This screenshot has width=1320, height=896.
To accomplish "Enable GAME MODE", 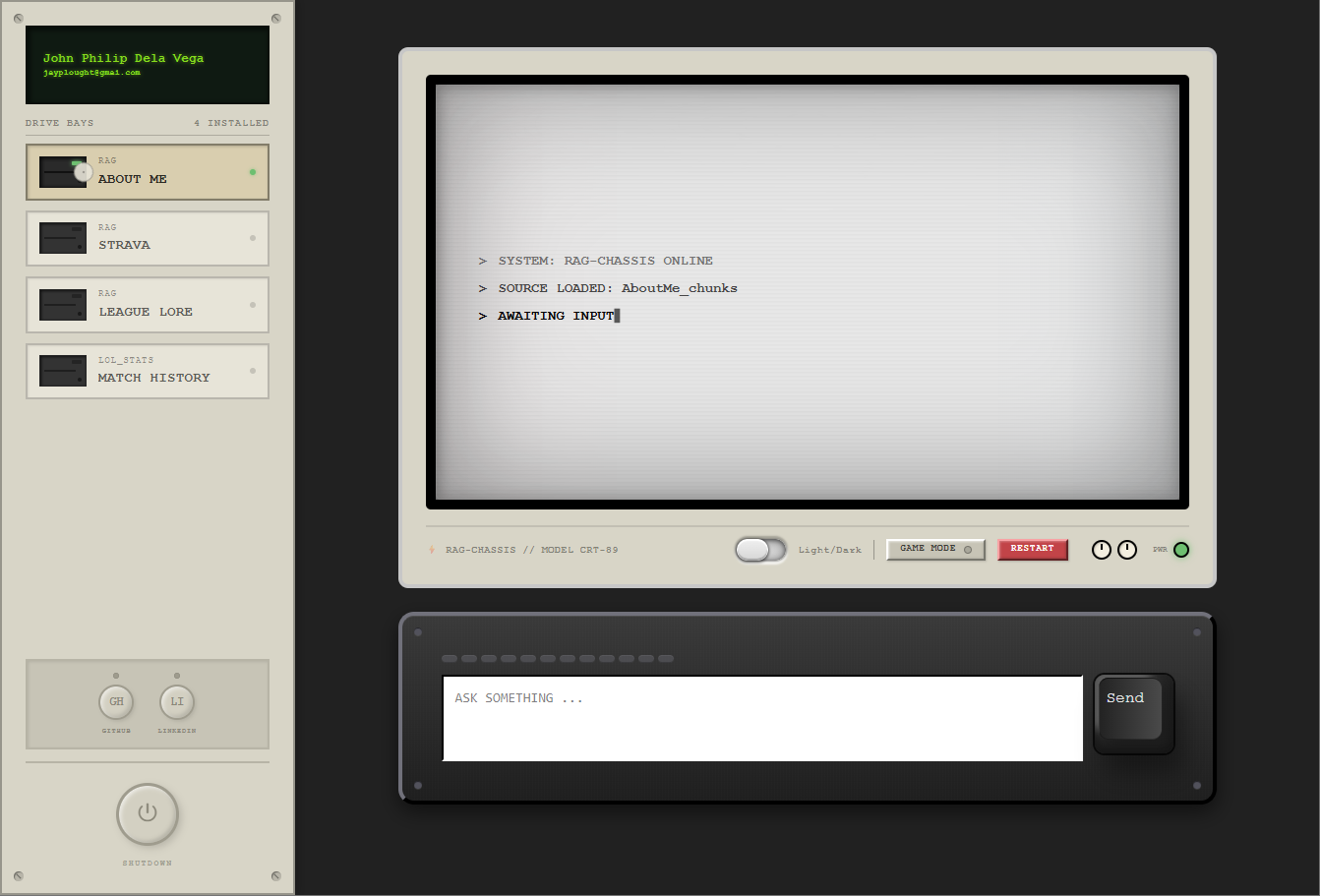I will (x=935, y=549).
